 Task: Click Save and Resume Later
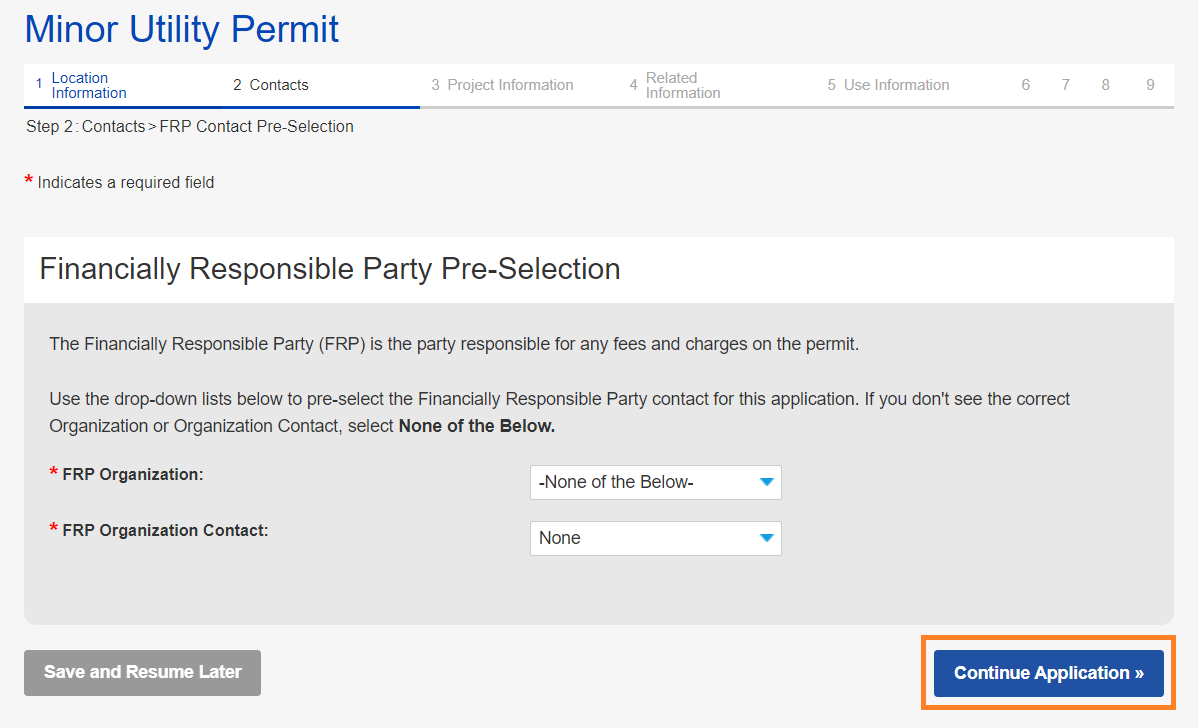coord(142,673)
